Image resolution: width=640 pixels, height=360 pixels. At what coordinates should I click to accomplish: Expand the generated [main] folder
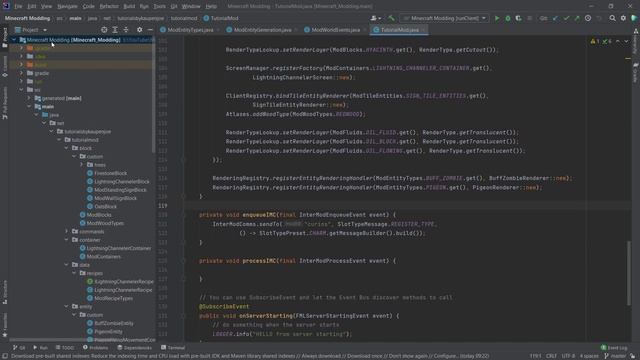point(29,98)
